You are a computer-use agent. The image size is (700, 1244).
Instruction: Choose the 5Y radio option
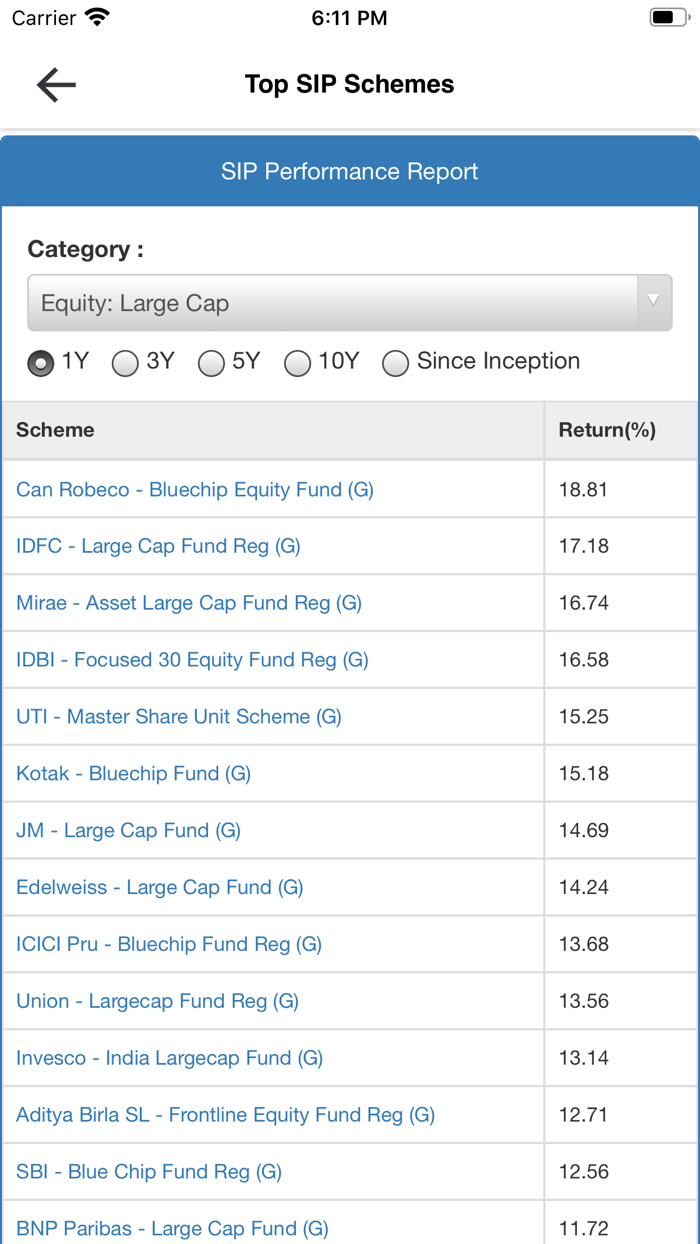[211, 363]
